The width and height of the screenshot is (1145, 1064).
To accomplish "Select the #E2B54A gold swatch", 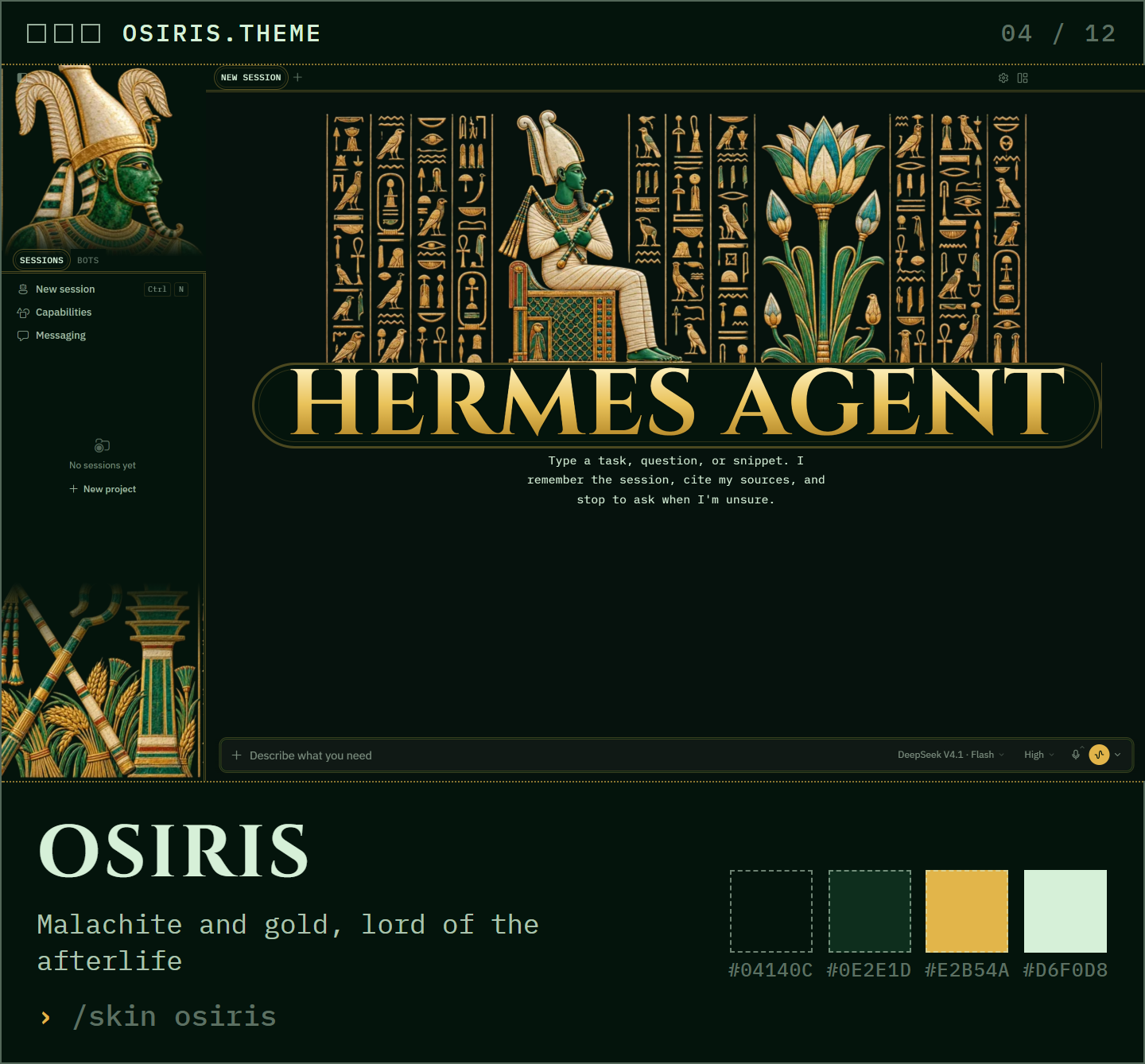I will pos(967,911).
